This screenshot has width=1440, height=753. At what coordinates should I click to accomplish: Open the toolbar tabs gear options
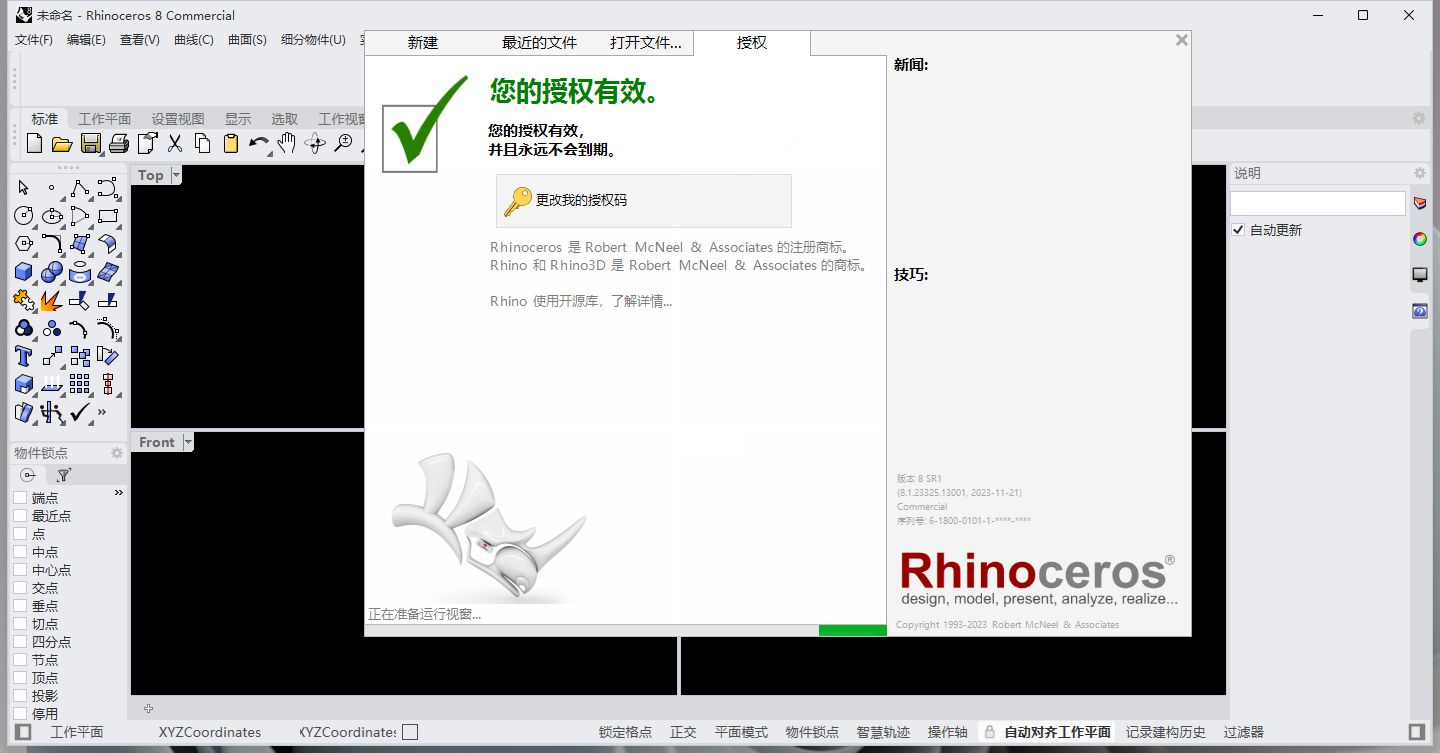[x=1419, y=118]
